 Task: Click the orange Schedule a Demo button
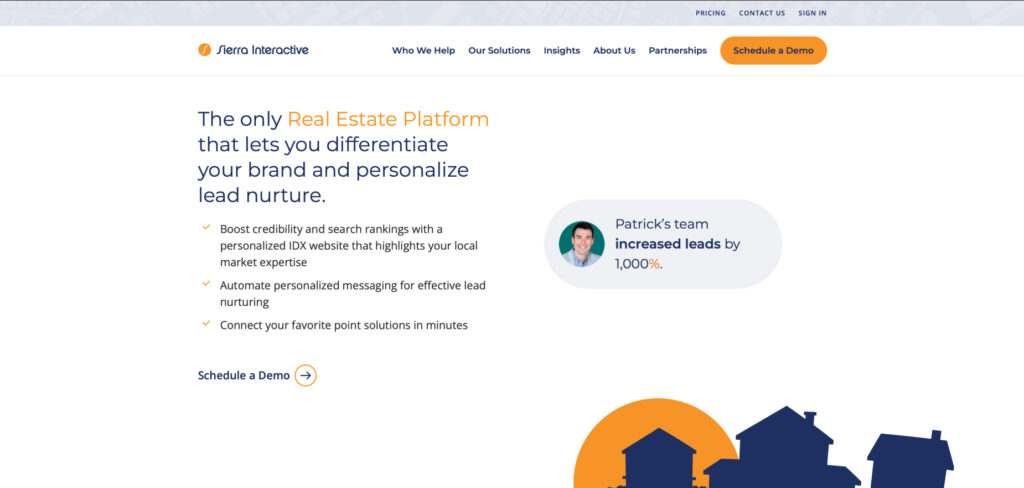click(x=773, y=50)
